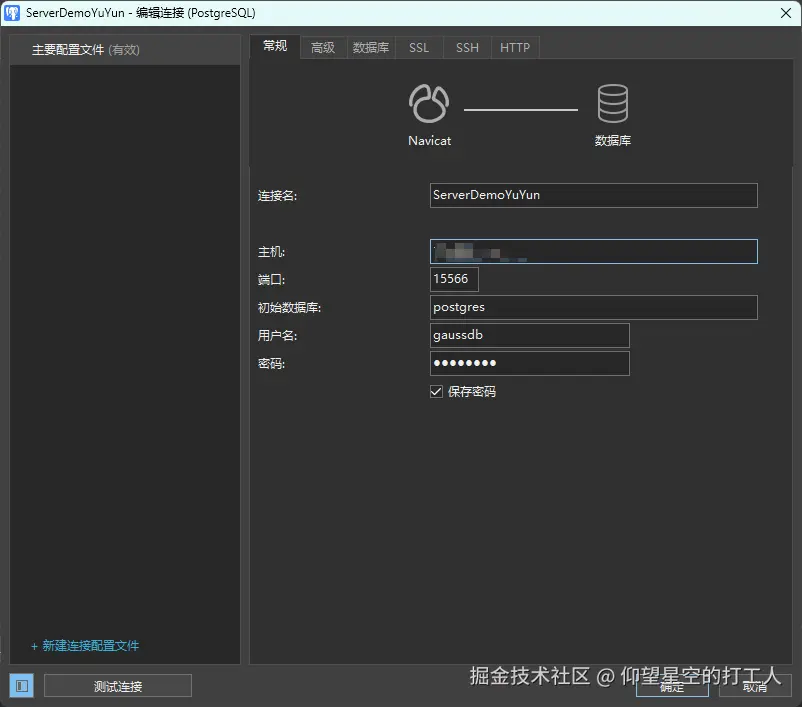Click the 测试连接 button
Image resolution: width=802 pixels, height=707 pixels.
click(x=118, y=686)
